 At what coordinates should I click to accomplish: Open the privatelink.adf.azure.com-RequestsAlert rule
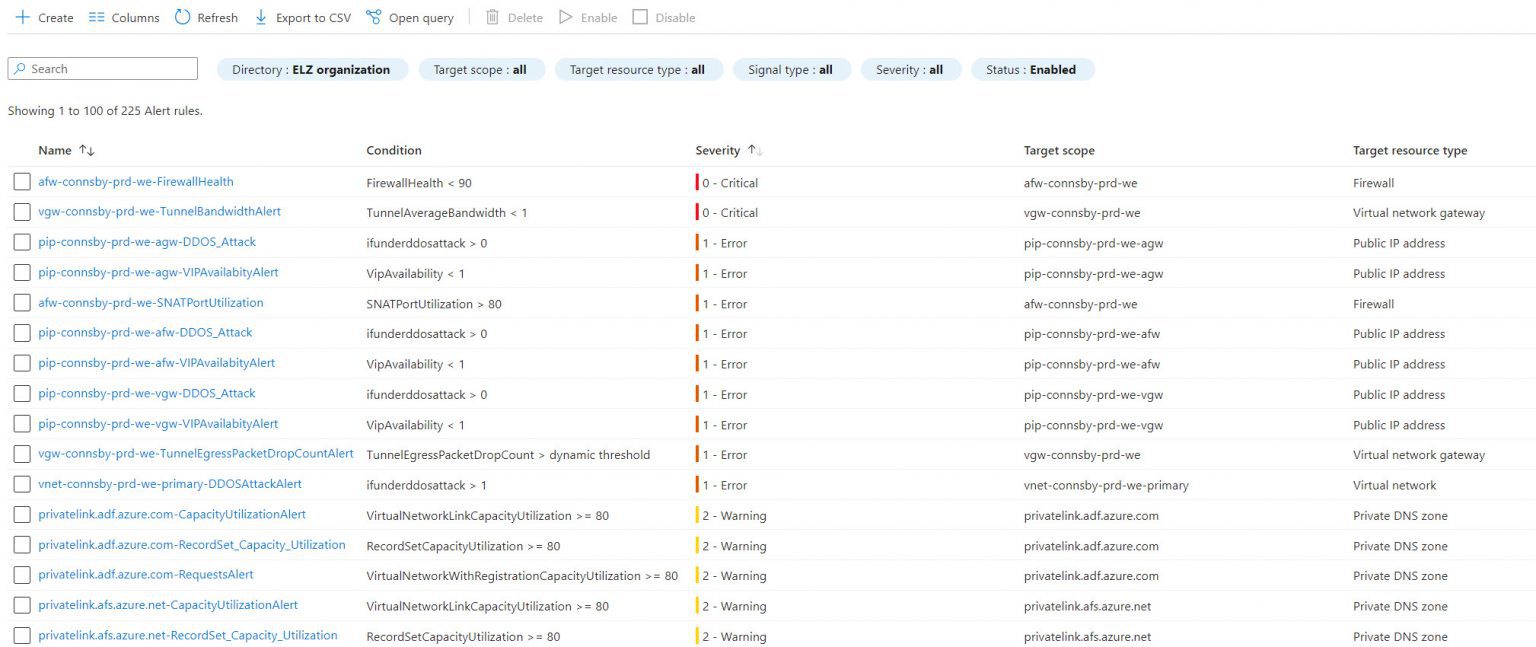(145, 575)
